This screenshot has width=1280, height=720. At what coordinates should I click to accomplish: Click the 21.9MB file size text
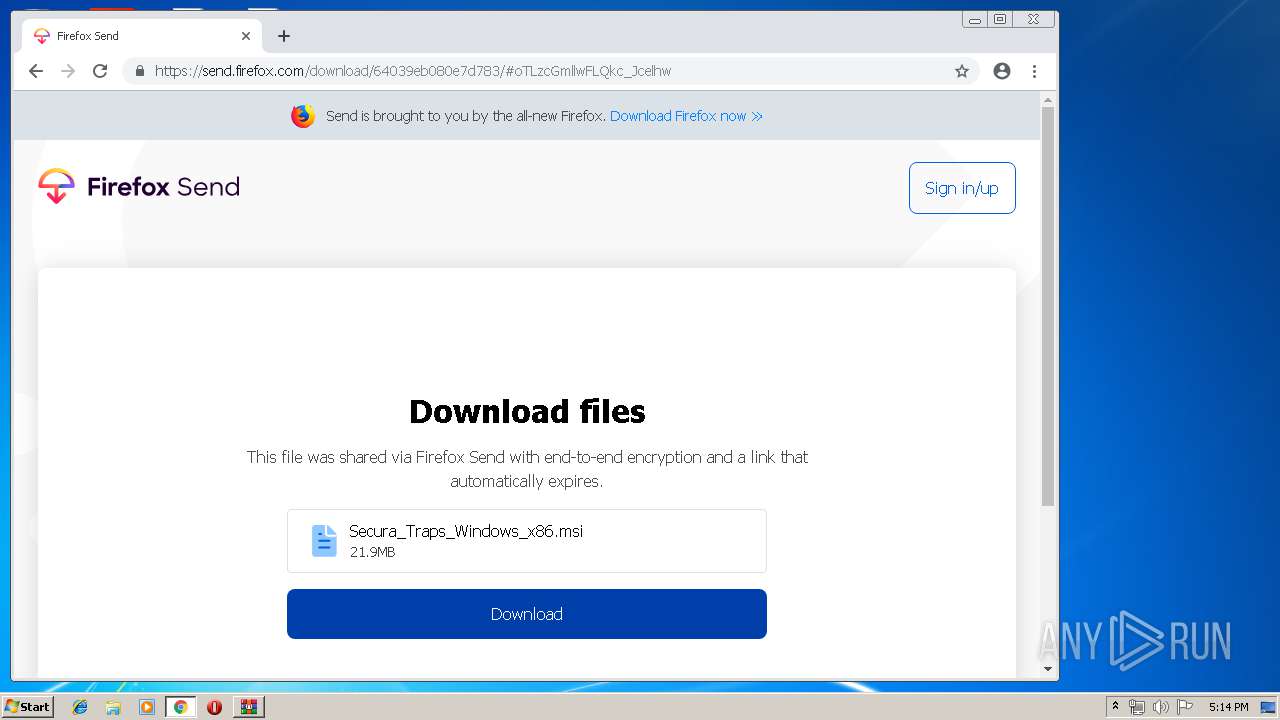coord(372,552)
